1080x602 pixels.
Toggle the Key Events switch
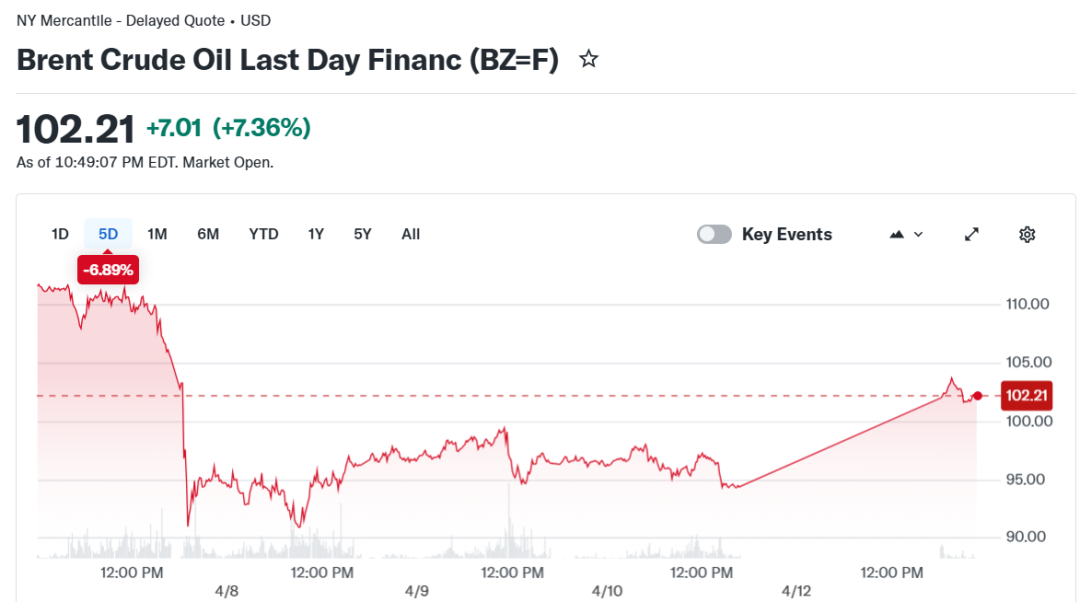(x=714, y=234)
